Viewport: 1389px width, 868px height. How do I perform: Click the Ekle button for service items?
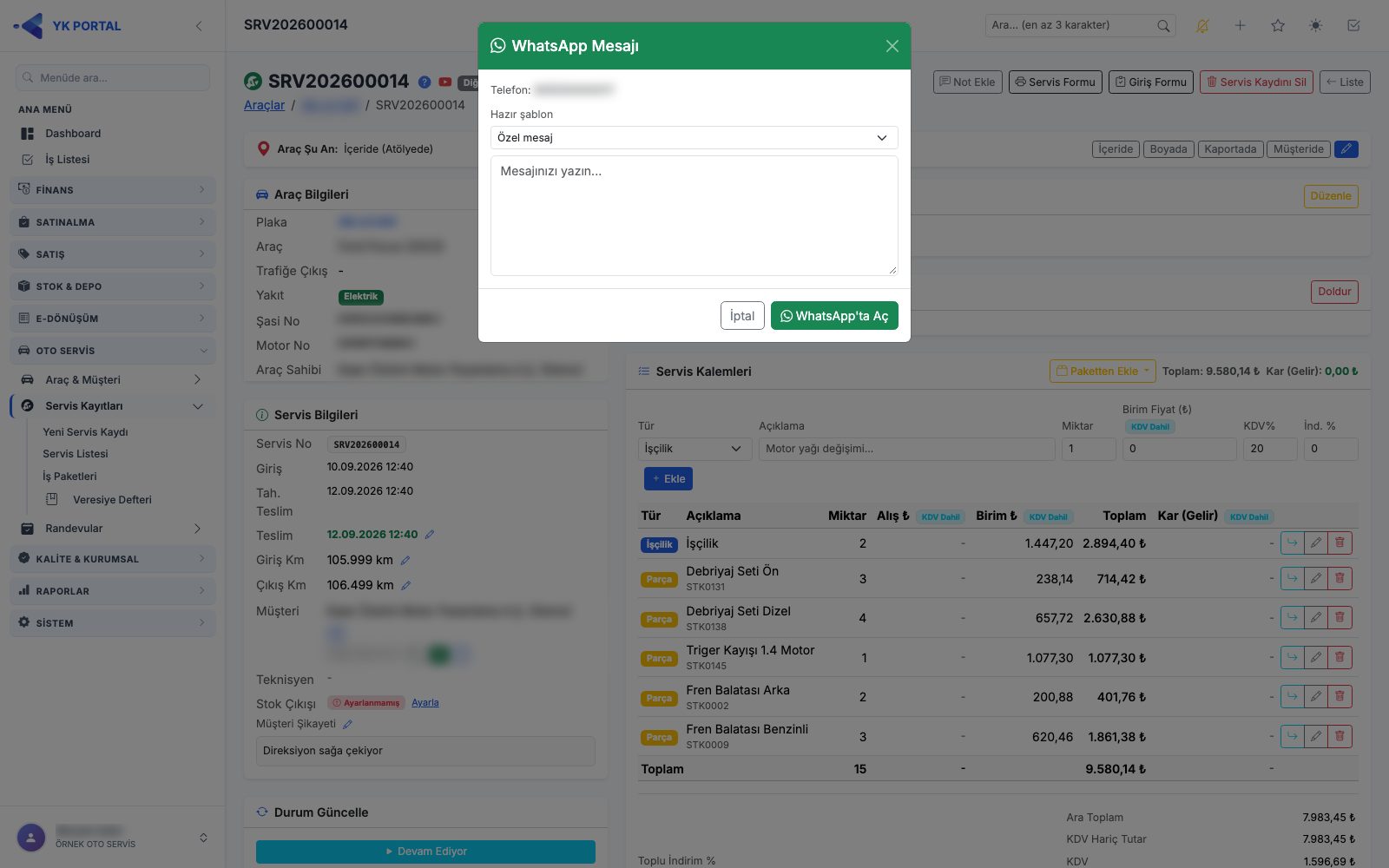(668, 479)
